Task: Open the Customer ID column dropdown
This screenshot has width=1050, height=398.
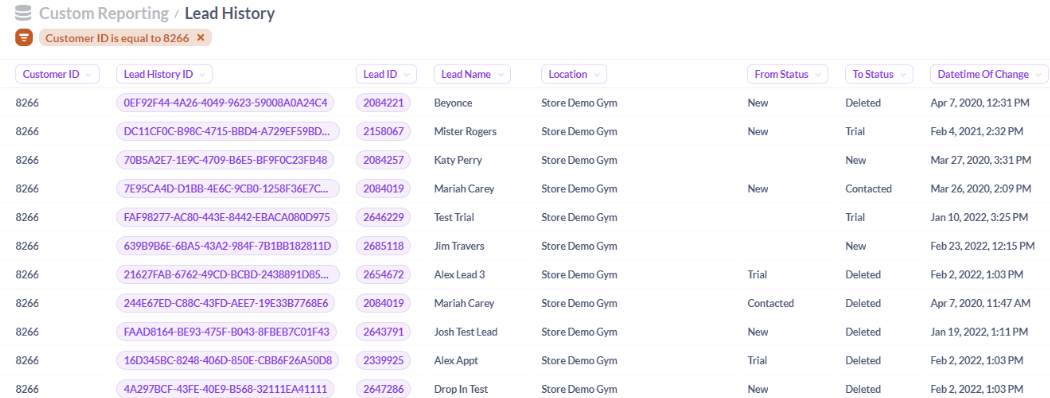Action: coord(57,74)
